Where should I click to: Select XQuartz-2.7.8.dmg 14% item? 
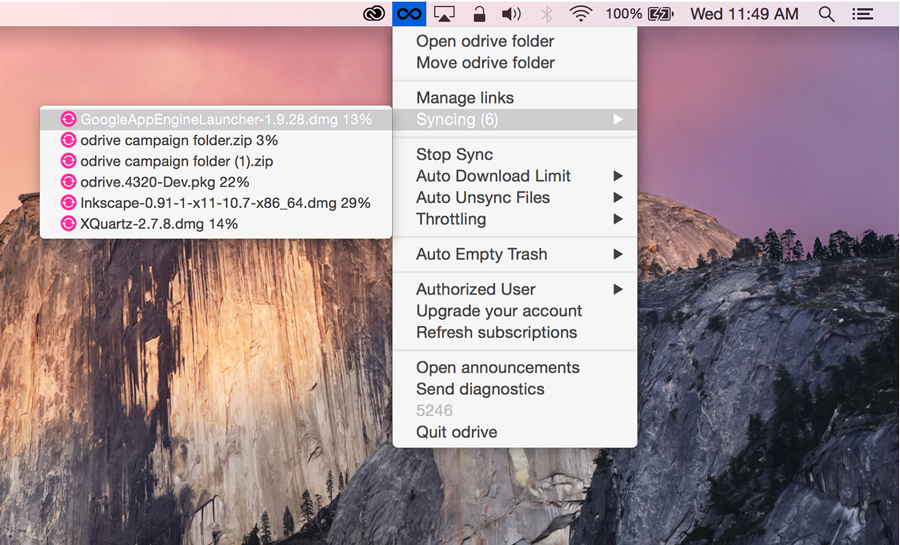click(x=216, y=223)
